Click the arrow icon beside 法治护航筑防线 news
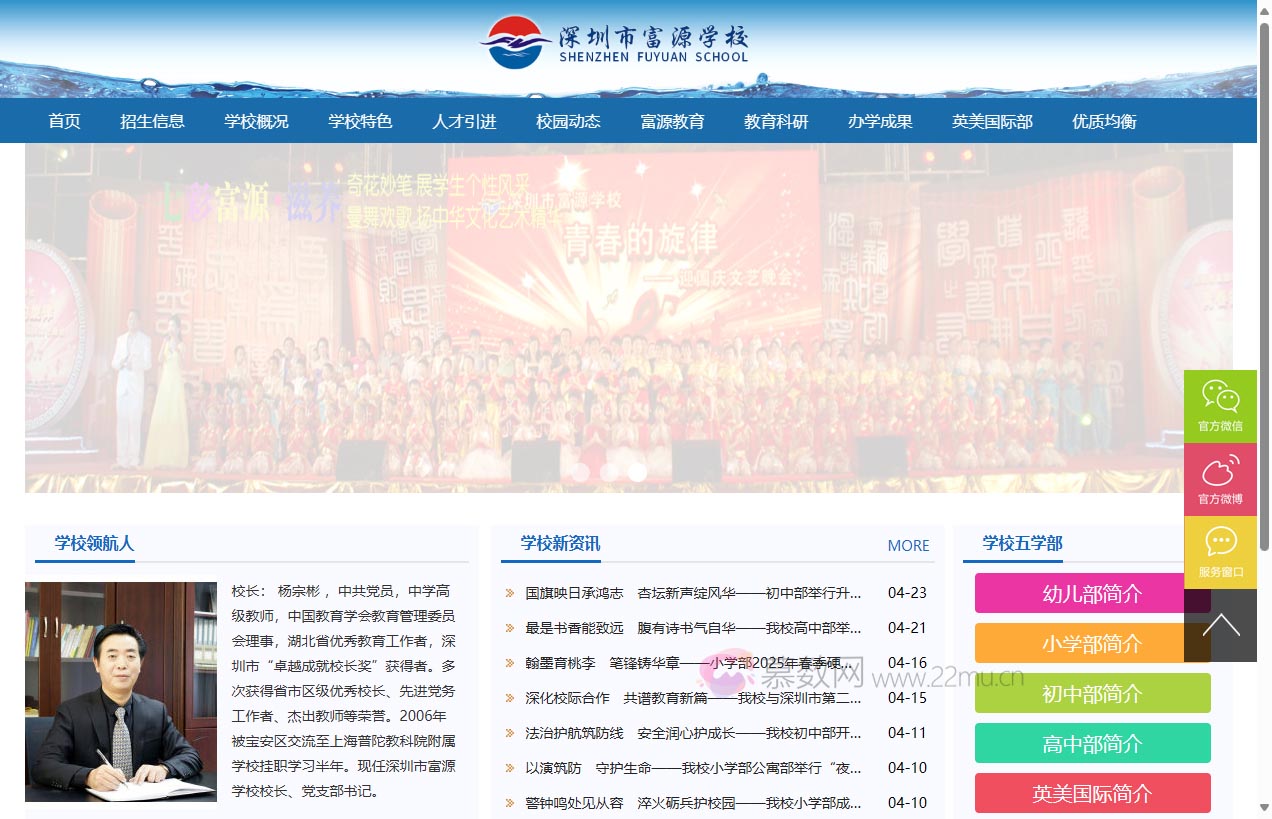 510,733
